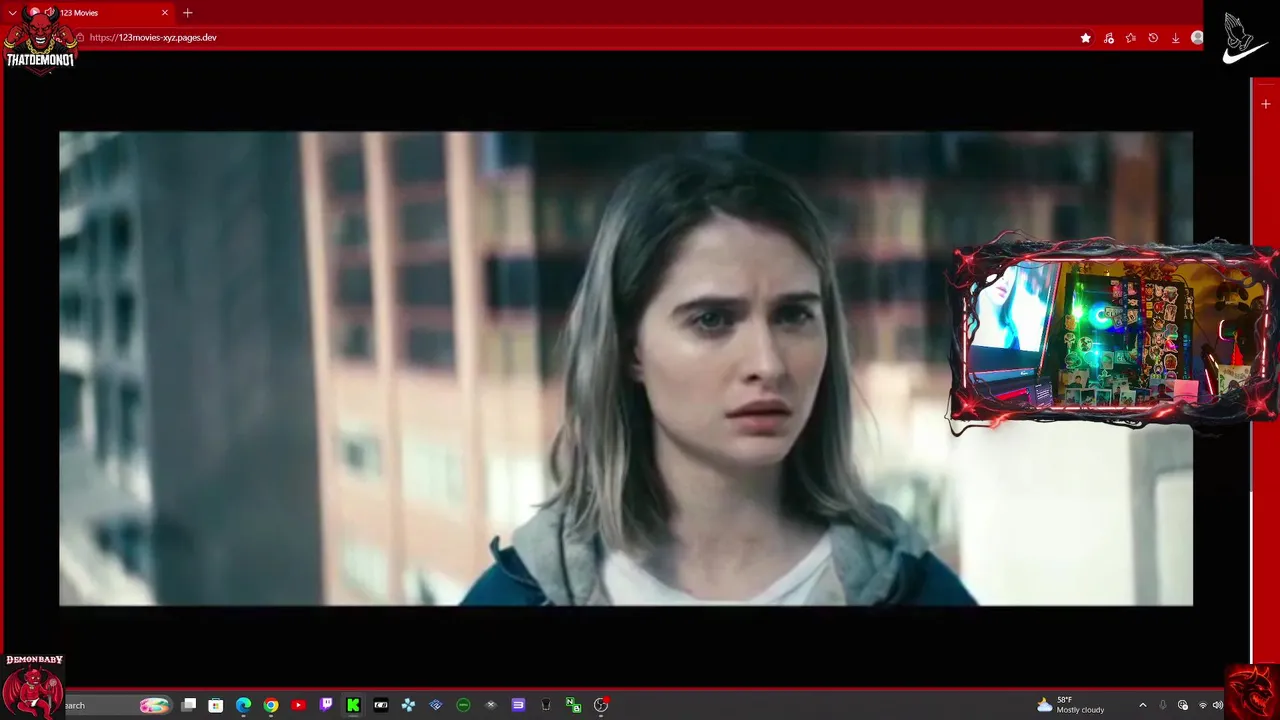The height and width of the screenshot is (720, 1280).
Task: Open the favorites list icon
Action: click(x=1130, y=38)
